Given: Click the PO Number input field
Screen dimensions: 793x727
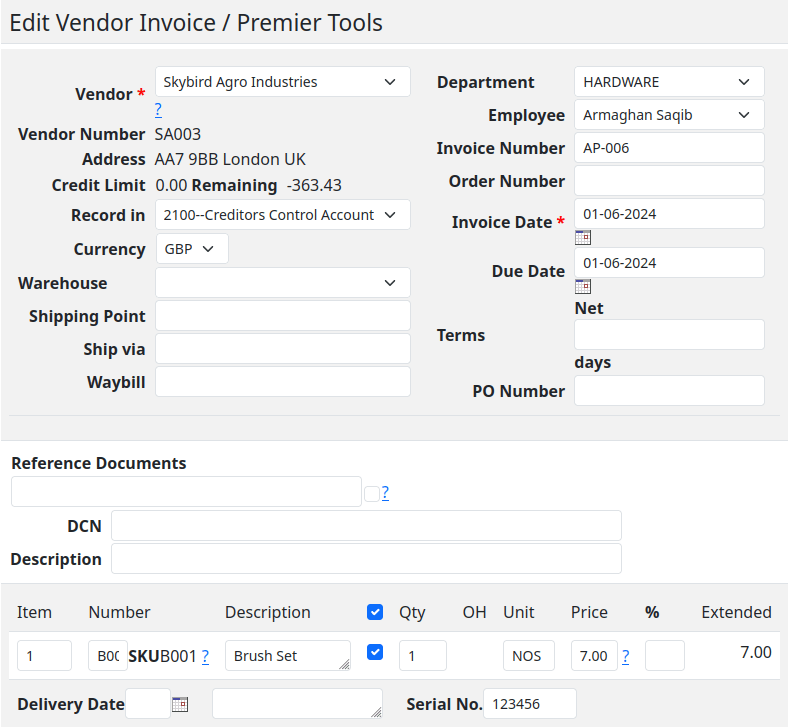Looking at the screenshot, I should pos(669,391).
